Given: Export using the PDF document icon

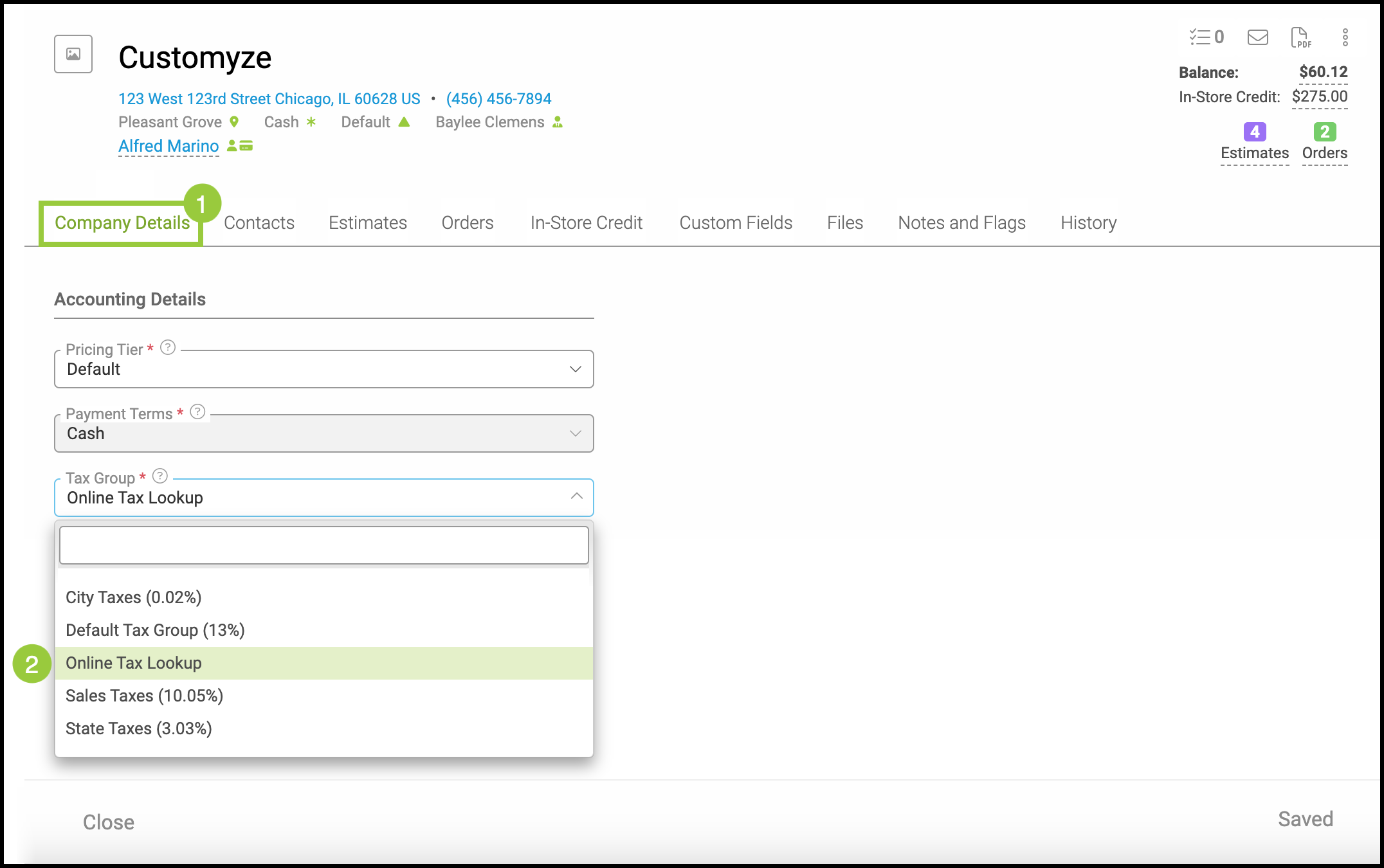Looking at the screenshot, I should pos(1300,37).
